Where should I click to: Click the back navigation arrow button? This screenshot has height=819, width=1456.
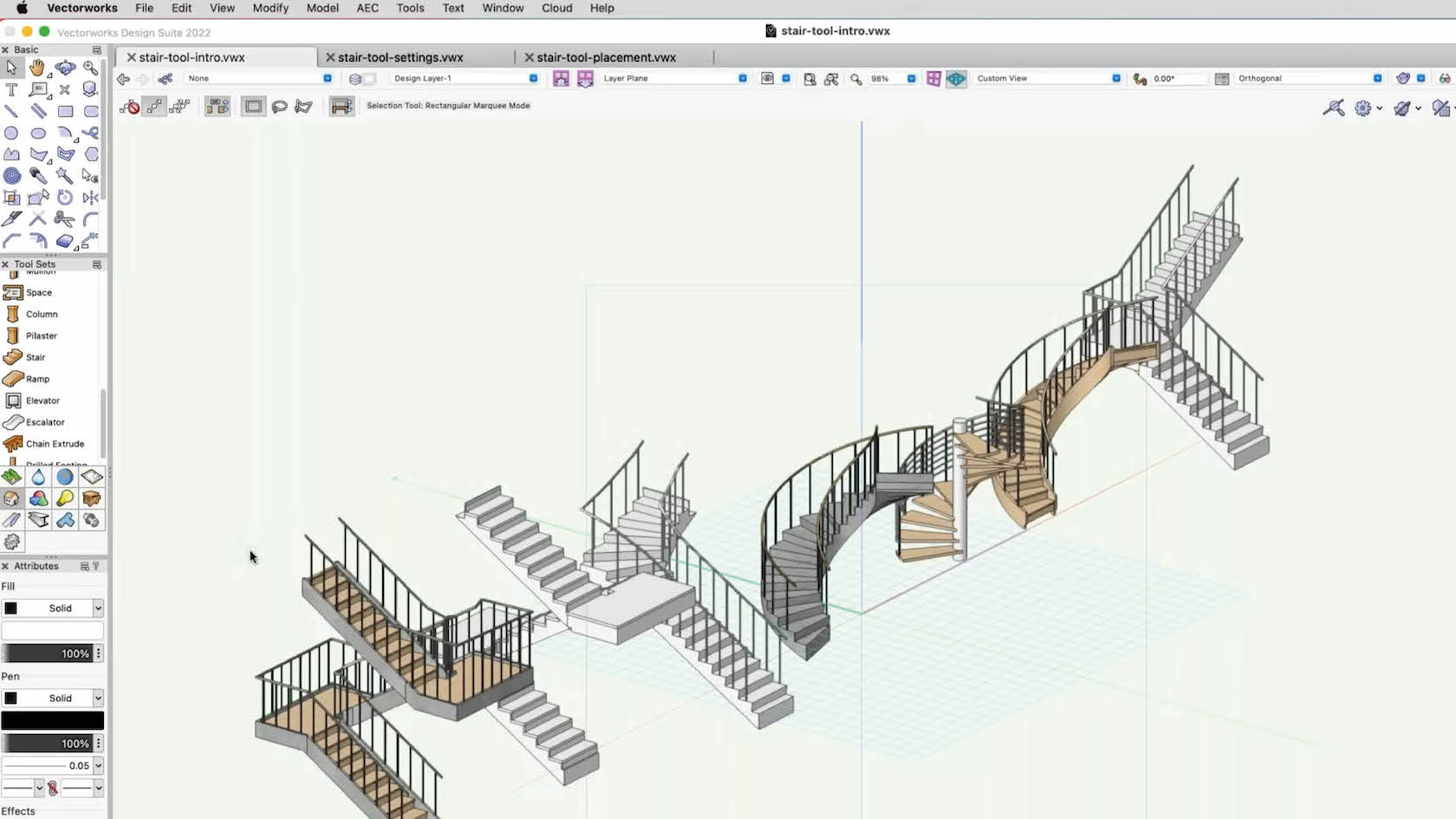[121, 78]
